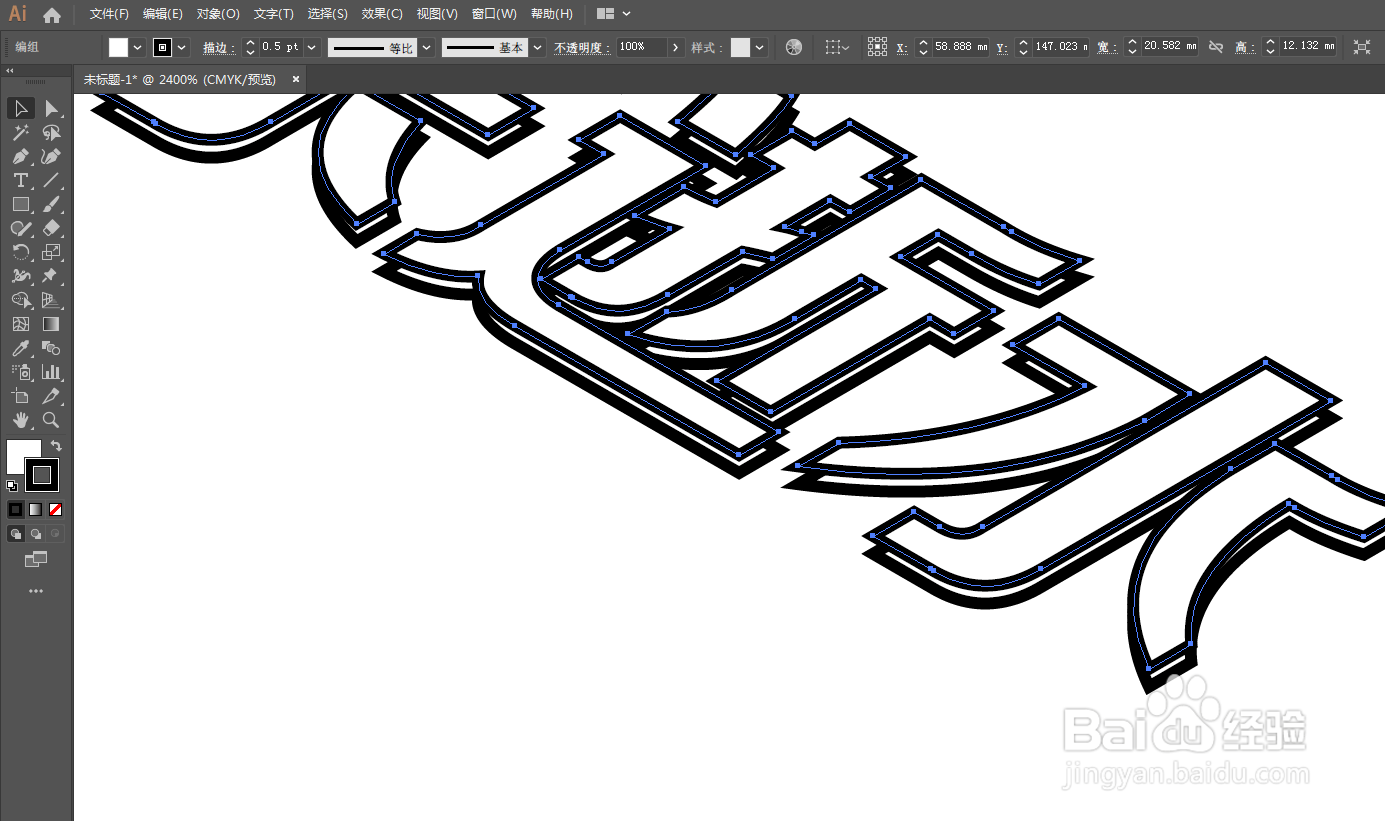
Task: Select the Paintbrush tool
Action: point(51,204)
